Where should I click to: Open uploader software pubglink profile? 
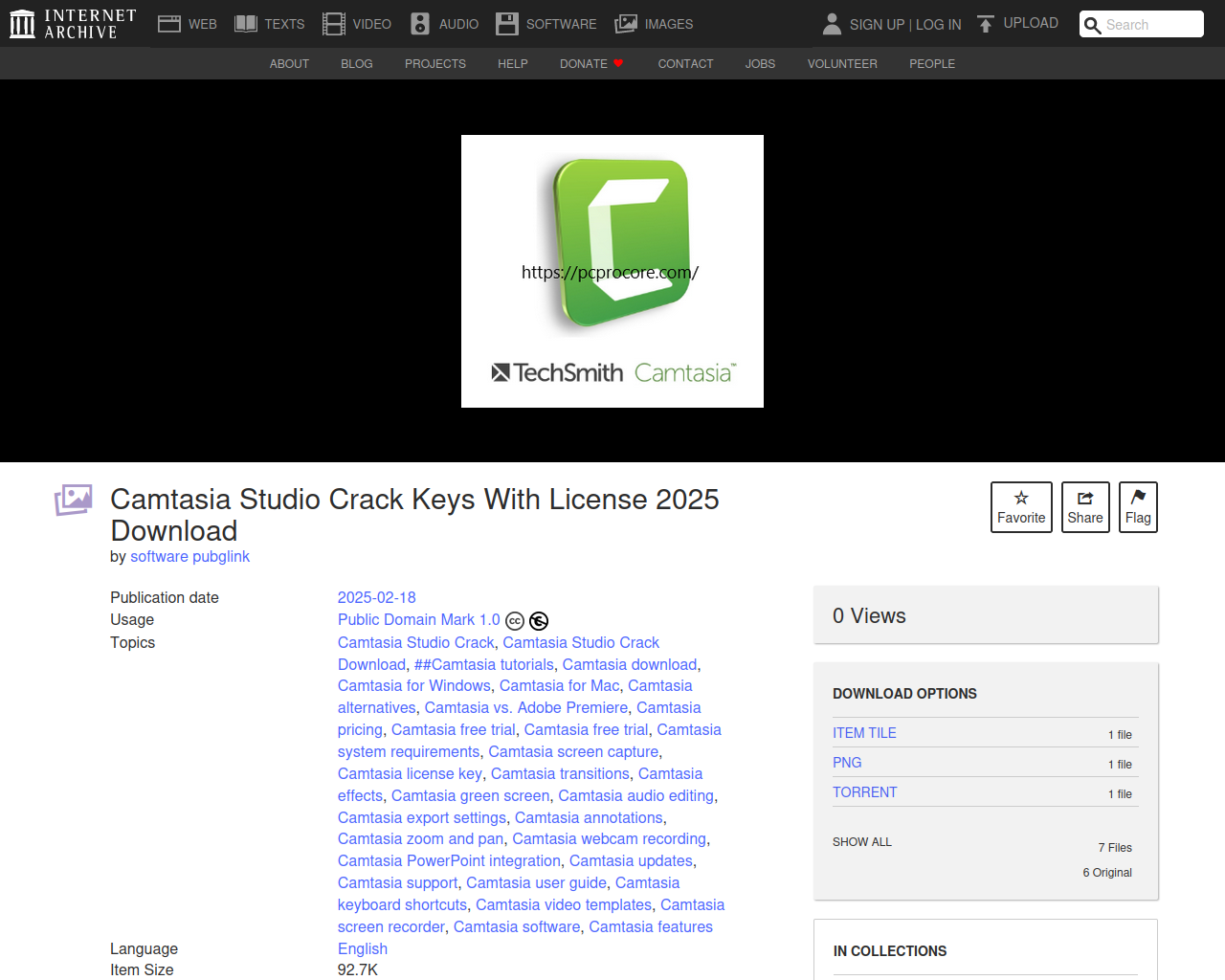[189, 557]
